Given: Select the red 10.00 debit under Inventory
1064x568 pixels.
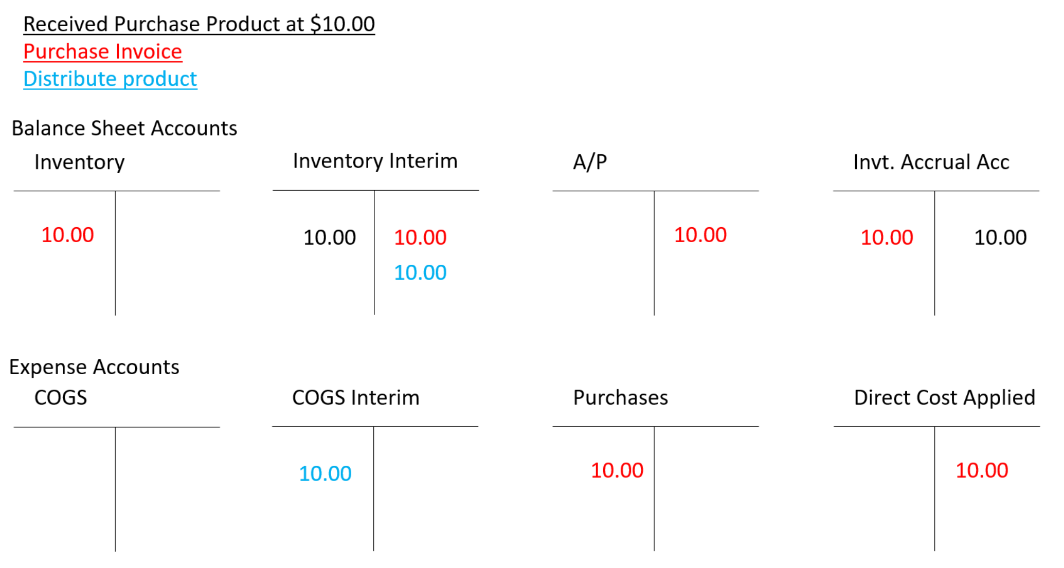Looking at the screenshot, I should [68, 235].
